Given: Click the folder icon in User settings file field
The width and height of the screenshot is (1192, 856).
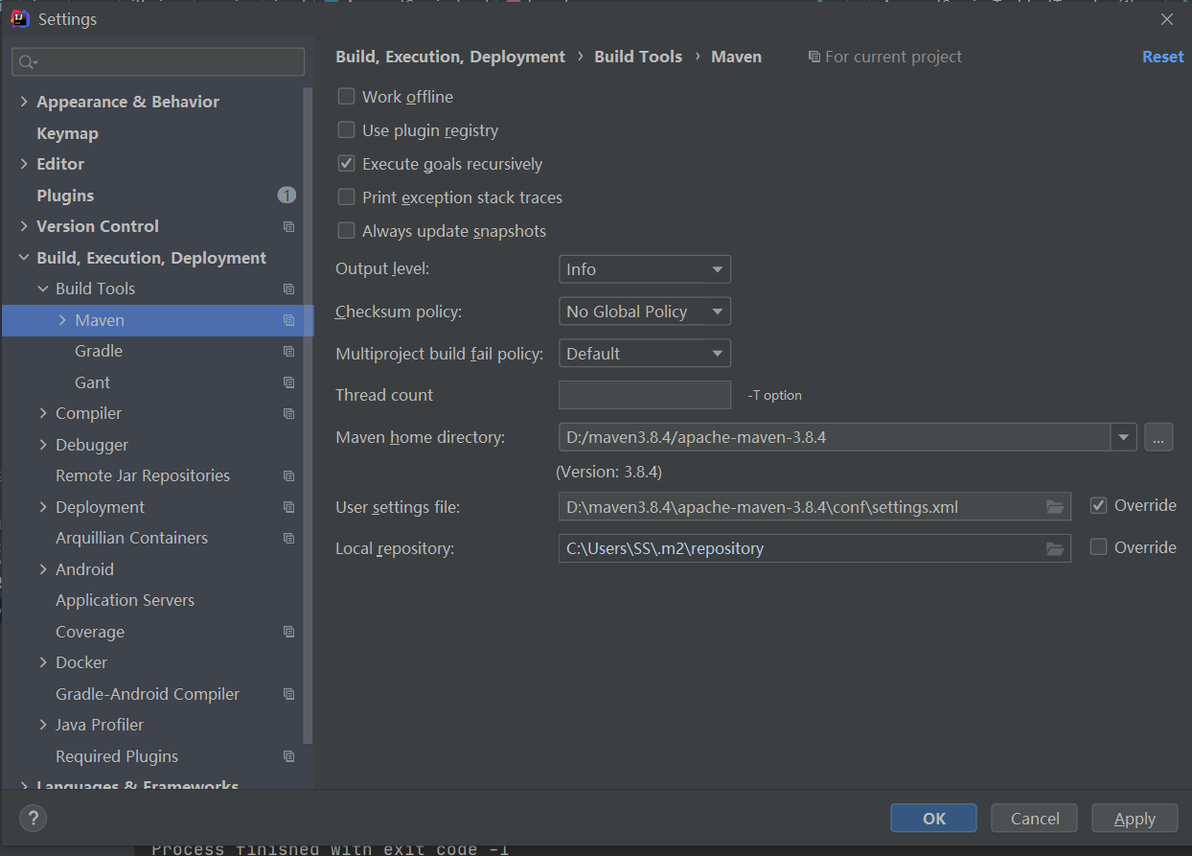Looking at the screenshot, I should (1054, 507).
